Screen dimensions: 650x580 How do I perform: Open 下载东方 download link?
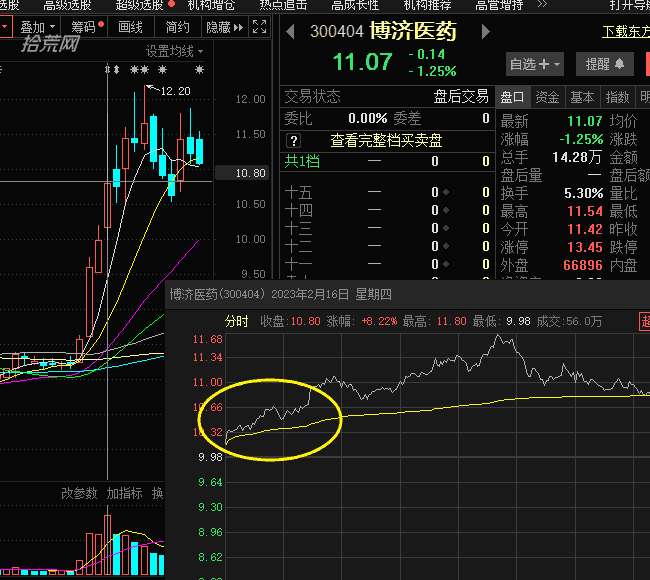pos(626,32)
